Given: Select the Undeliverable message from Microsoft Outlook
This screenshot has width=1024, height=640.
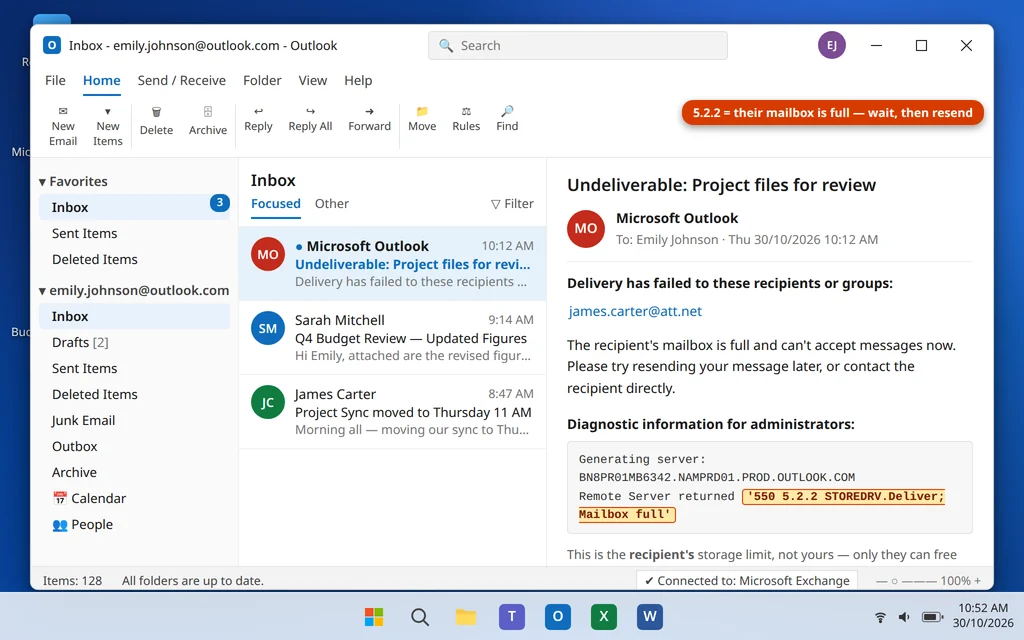Looking at the screenshot, I should [392, 263].
